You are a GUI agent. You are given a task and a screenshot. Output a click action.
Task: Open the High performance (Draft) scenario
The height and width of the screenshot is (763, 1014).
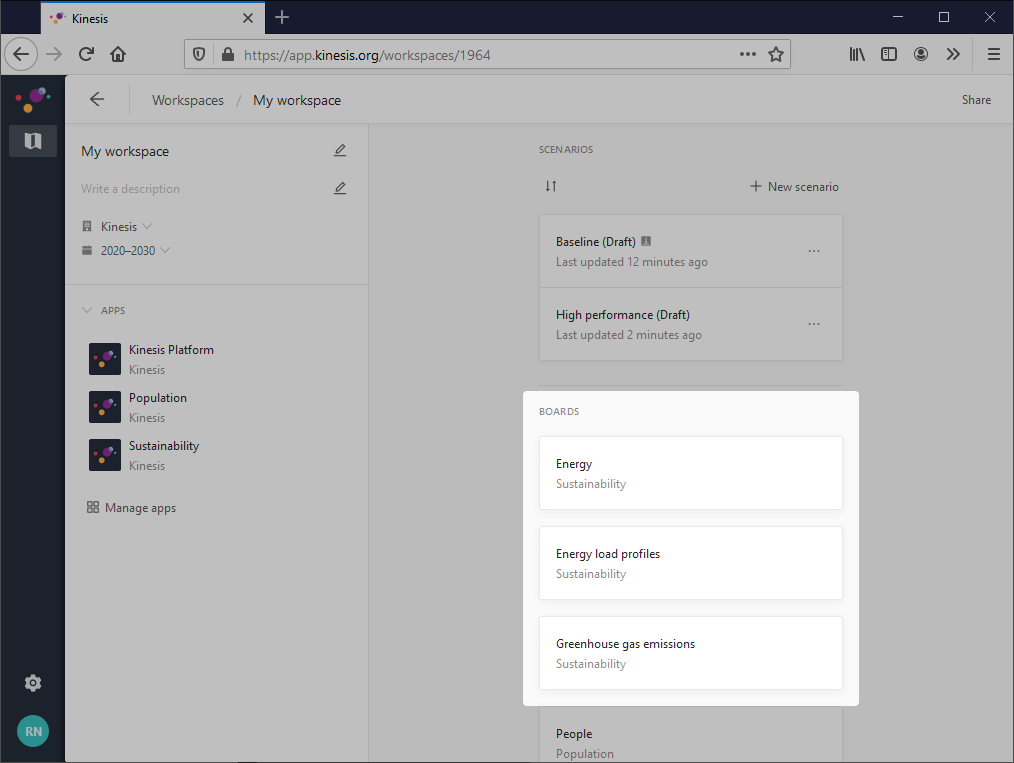point(691,324)
